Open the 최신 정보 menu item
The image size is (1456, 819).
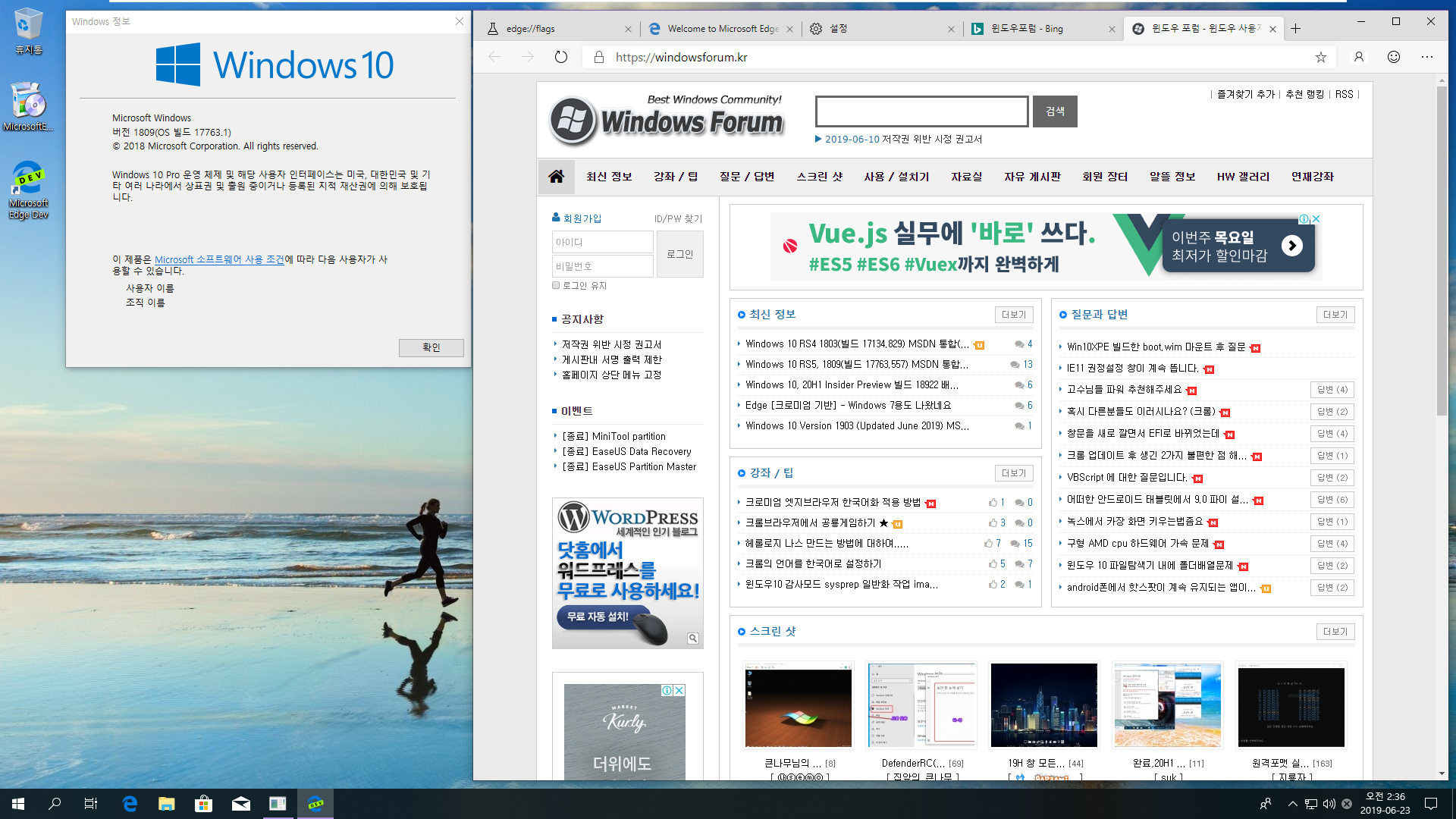tap(609, 176)
